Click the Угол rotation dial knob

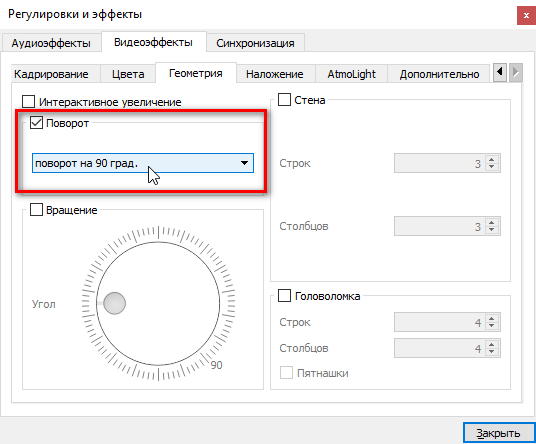pyautogui.click(x=115, y=303)
